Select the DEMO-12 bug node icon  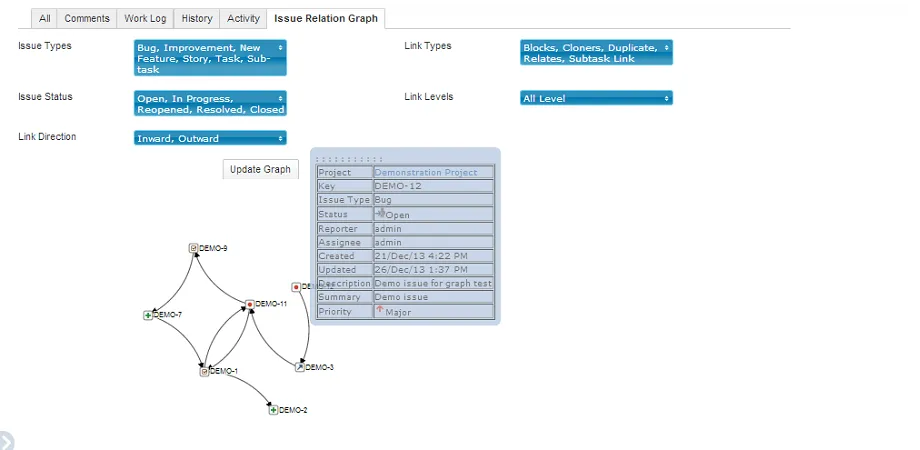296,287
